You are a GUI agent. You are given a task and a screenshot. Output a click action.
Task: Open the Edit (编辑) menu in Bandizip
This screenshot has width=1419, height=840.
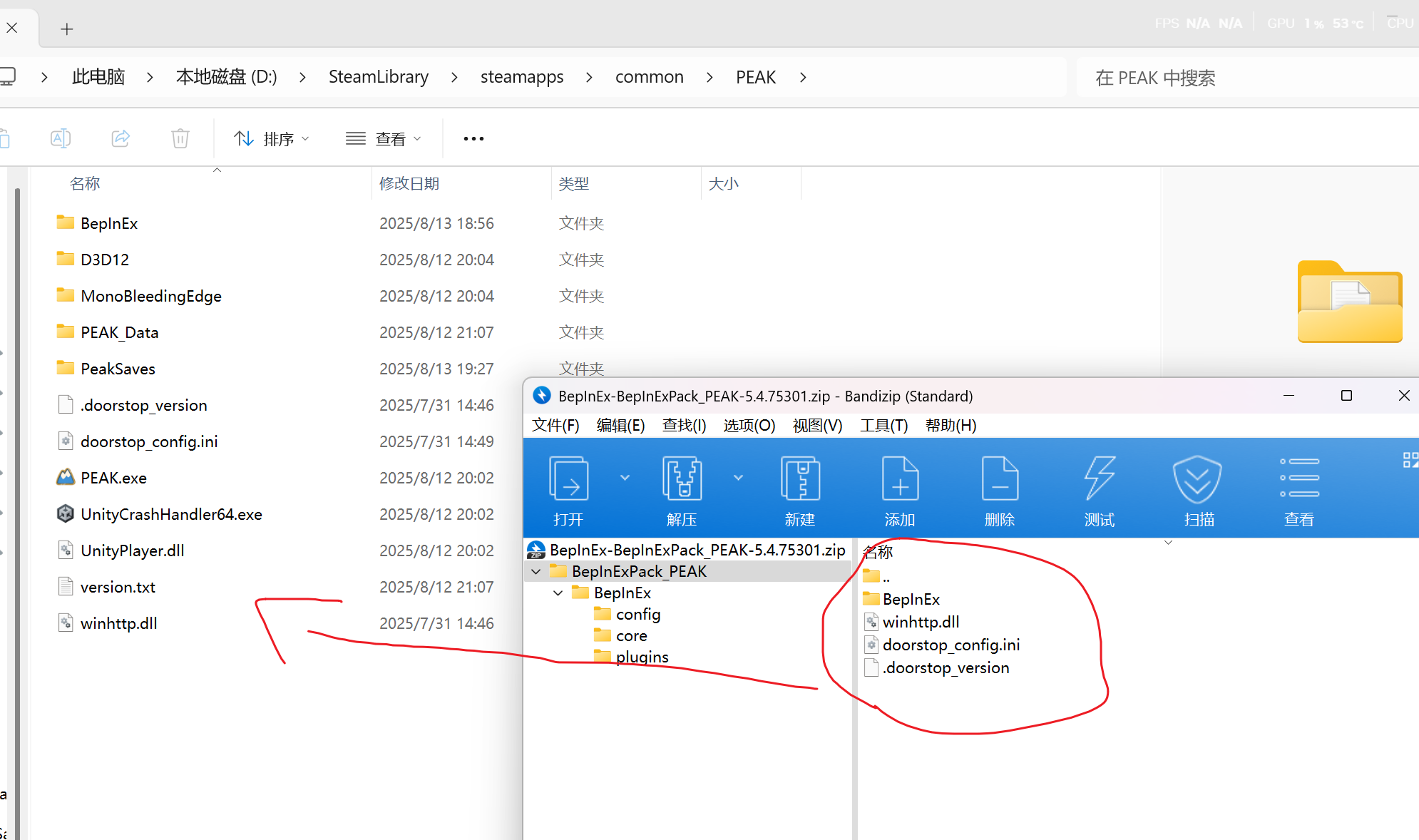click(620, 426)
